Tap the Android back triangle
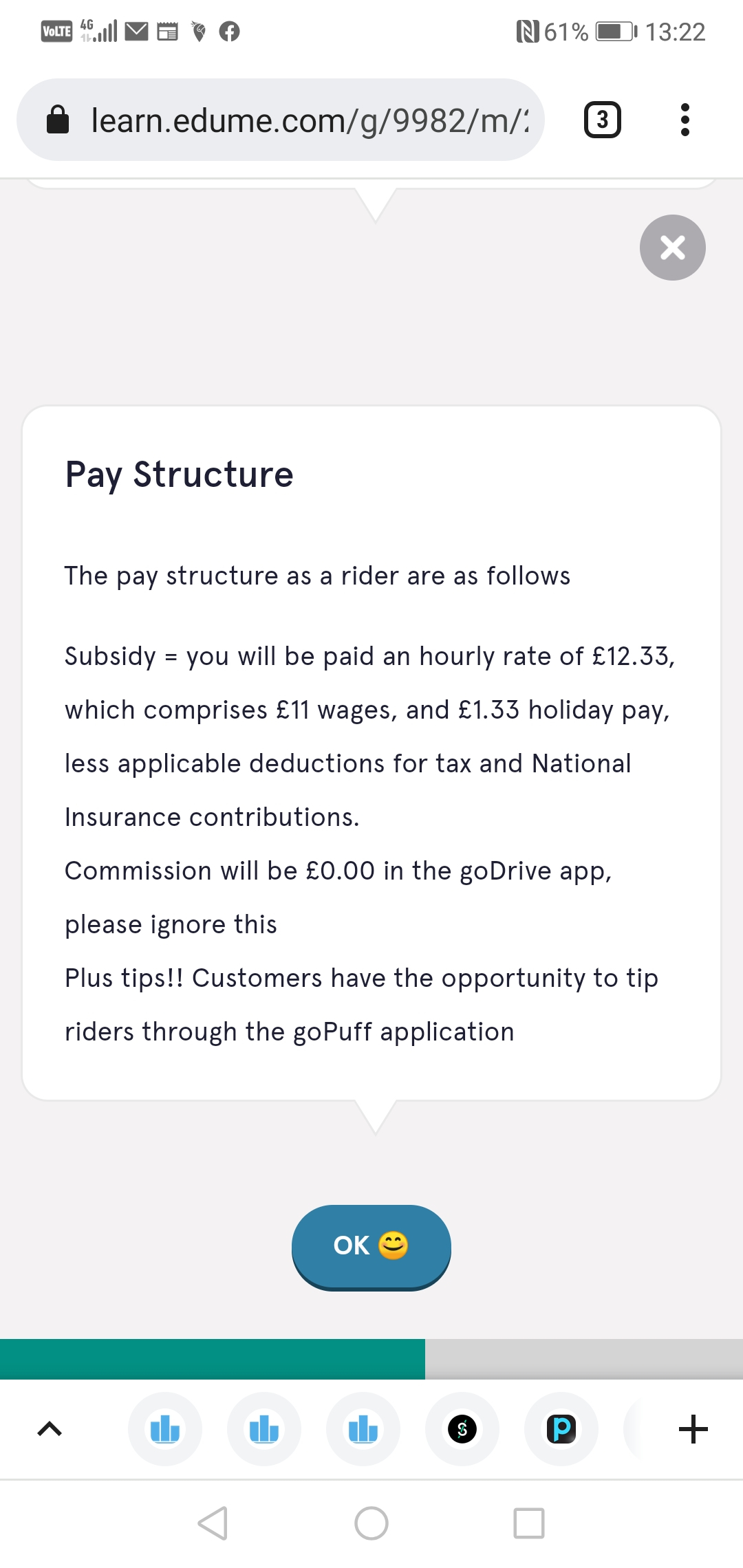The width and height of the screenshot is (743, 1568). coord(213,1523)
